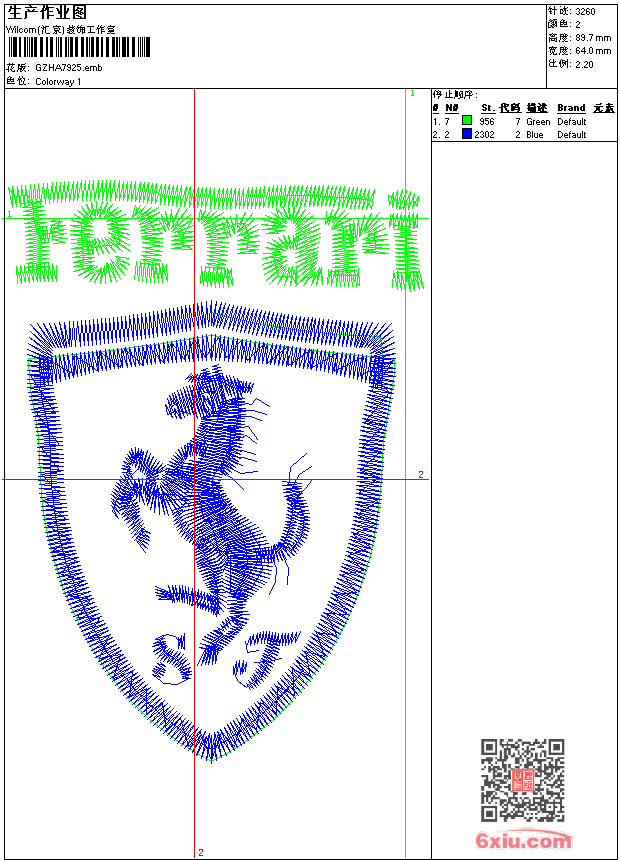The width and height of the screenshot is (620, 860).
Task: Select the height value 89.7 mm
Action: point(593,38)
